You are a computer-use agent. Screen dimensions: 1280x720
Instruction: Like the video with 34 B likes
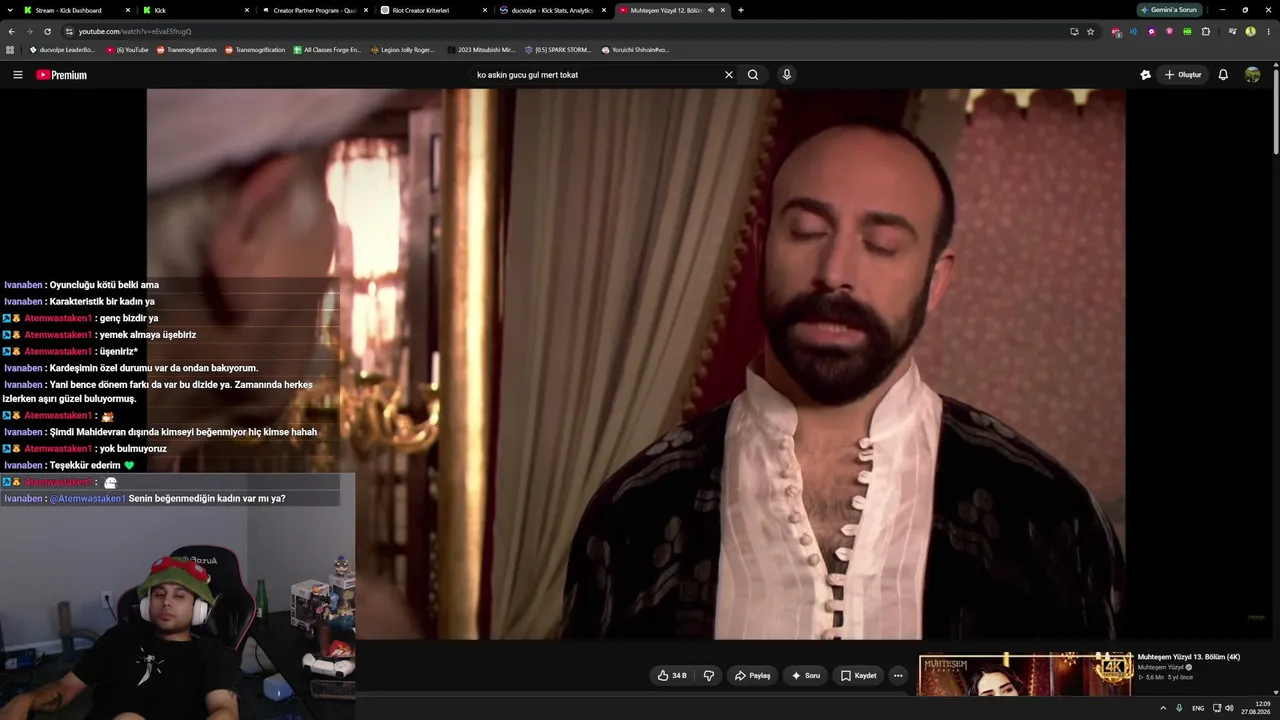(672, 676)
